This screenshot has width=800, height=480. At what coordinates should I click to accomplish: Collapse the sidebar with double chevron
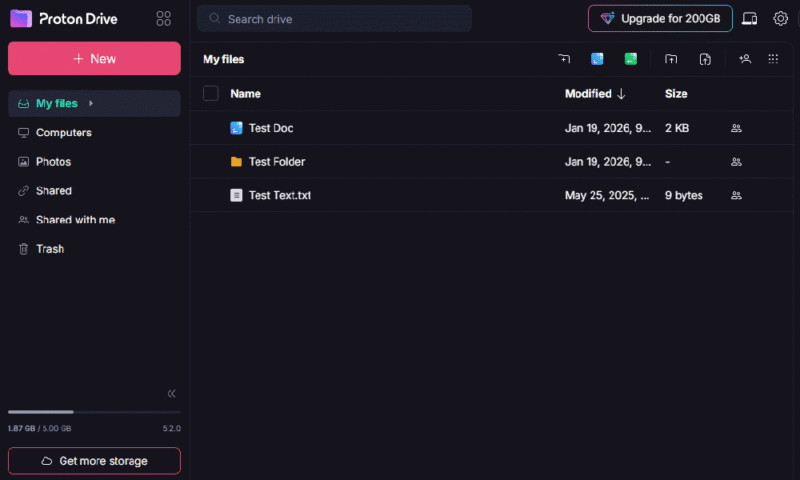tap(171, 393)
